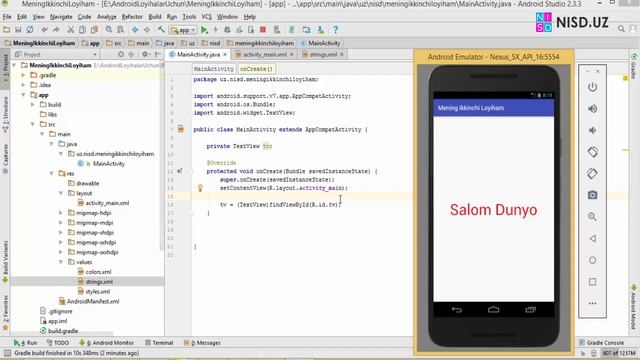Open the app run configuration dropdown
The width and height of the screenshot is (640, 360).
183,30
